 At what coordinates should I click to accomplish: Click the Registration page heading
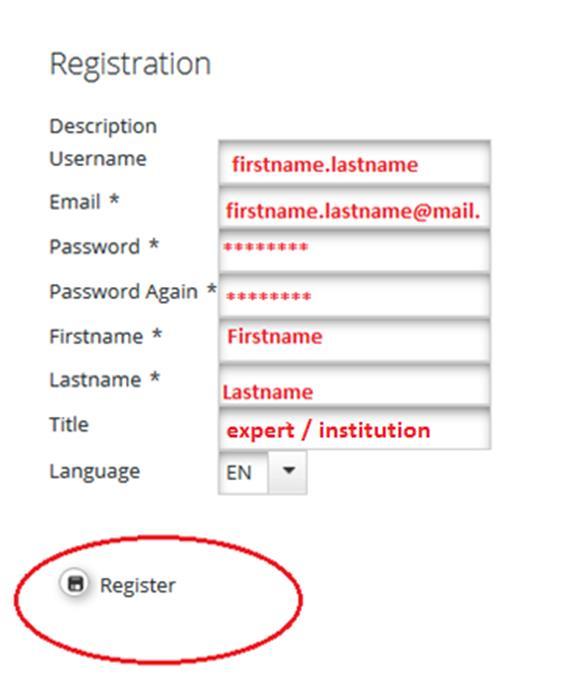click(130, 65)
